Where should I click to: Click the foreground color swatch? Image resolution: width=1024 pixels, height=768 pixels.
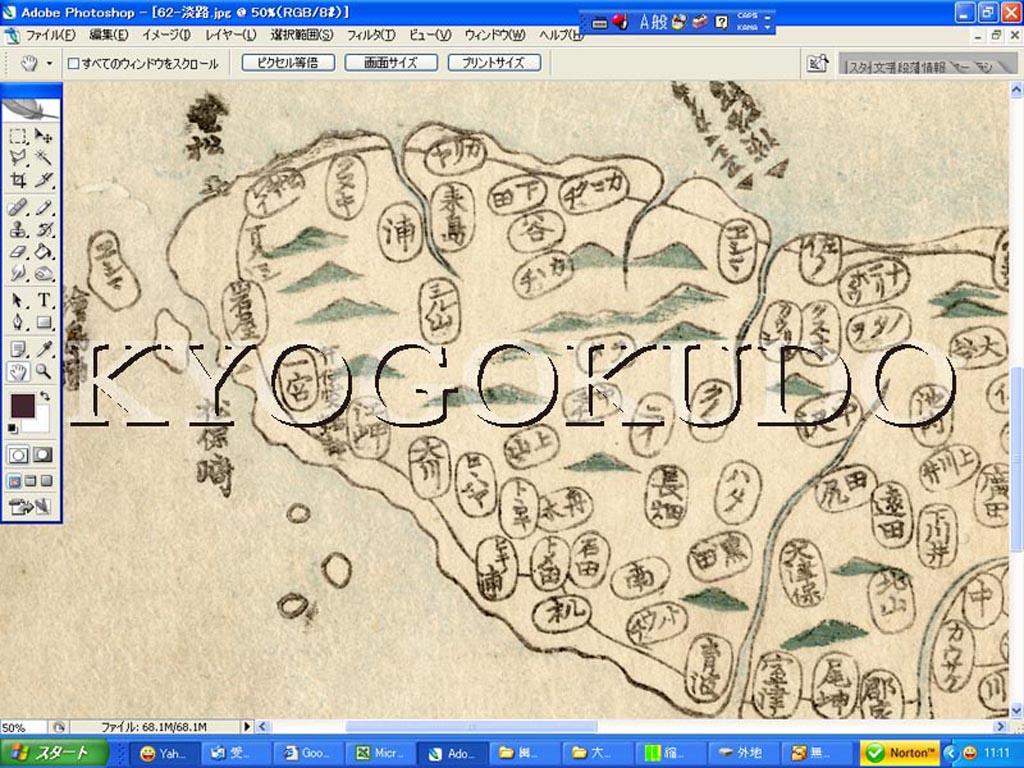(x=23, y=406)
